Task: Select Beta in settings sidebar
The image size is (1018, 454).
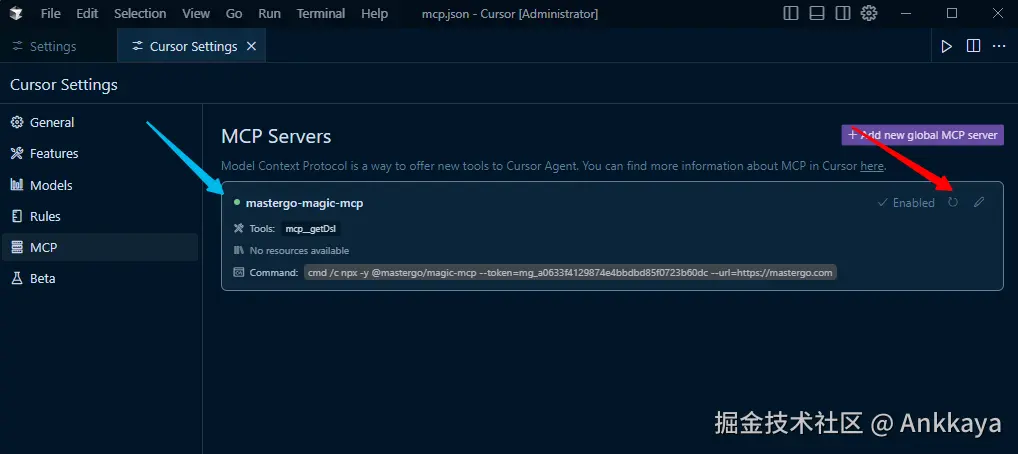Action: click(x=100, y=278)
